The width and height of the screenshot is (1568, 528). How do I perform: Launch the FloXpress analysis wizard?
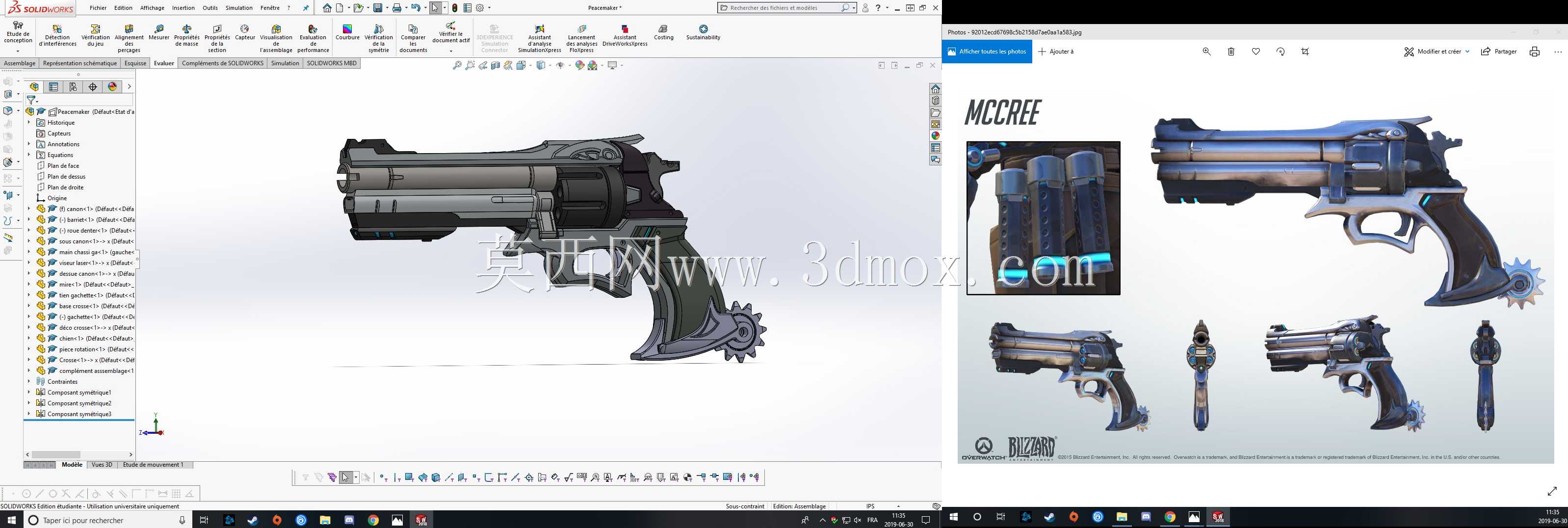pyautogui.click(x=581, y=39)
